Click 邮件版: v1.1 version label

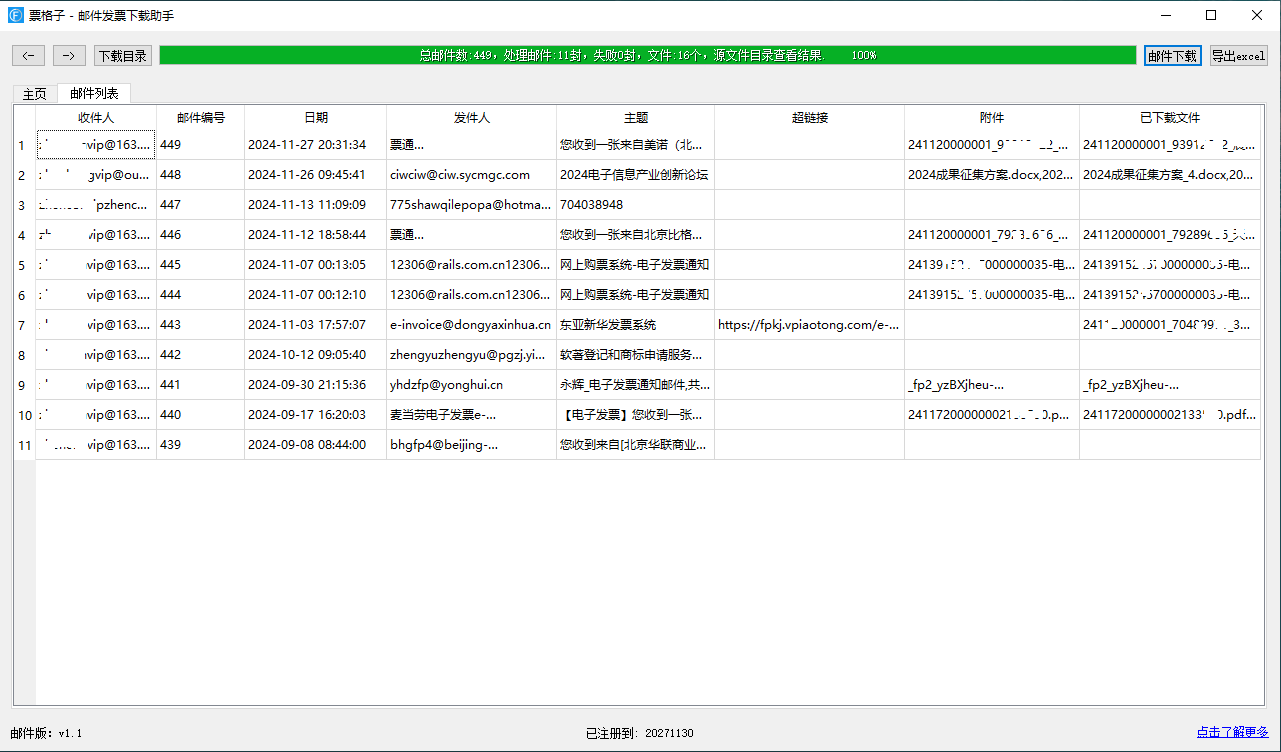point(46,733)
